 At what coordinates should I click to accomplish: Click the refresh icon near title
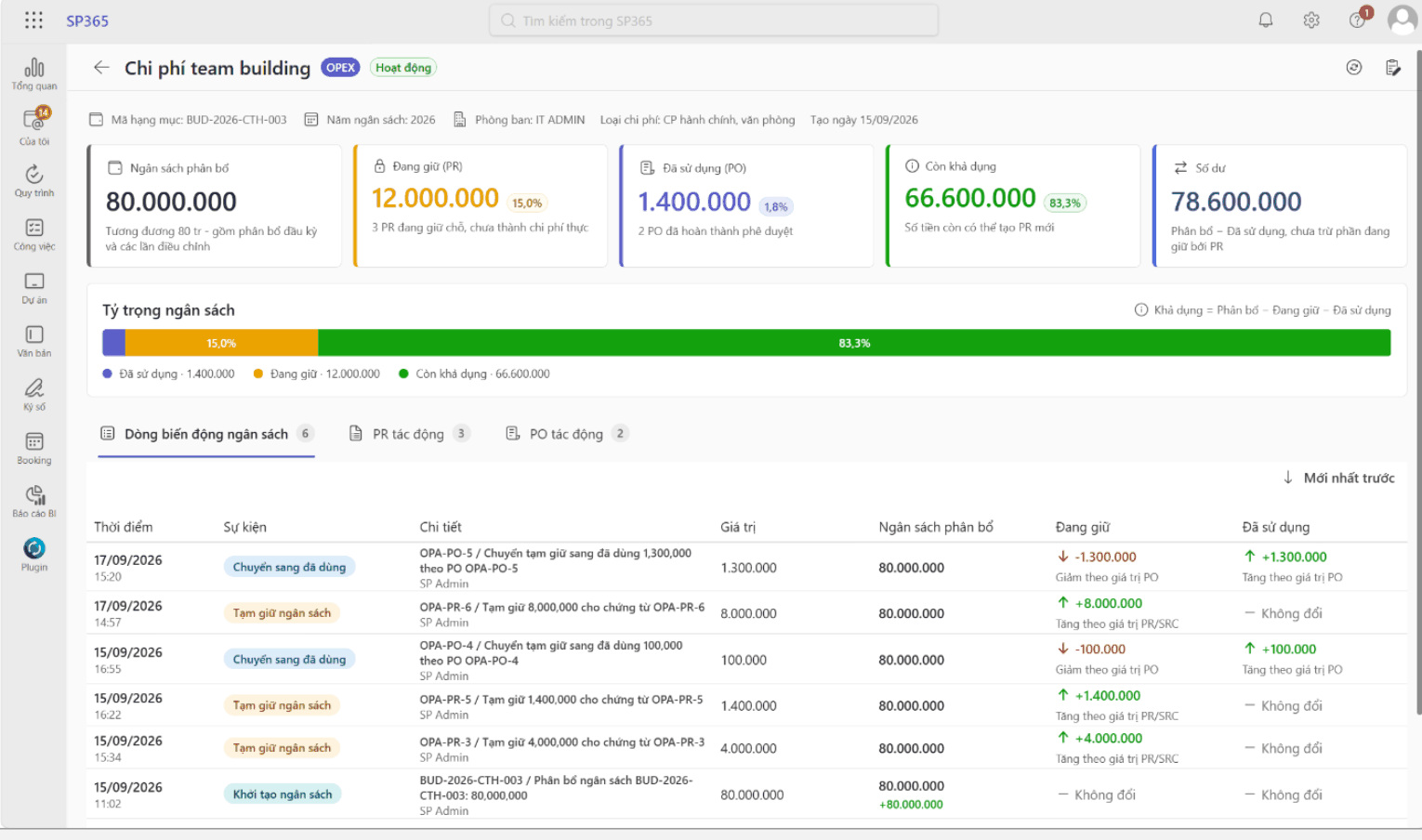point(1354,67)
